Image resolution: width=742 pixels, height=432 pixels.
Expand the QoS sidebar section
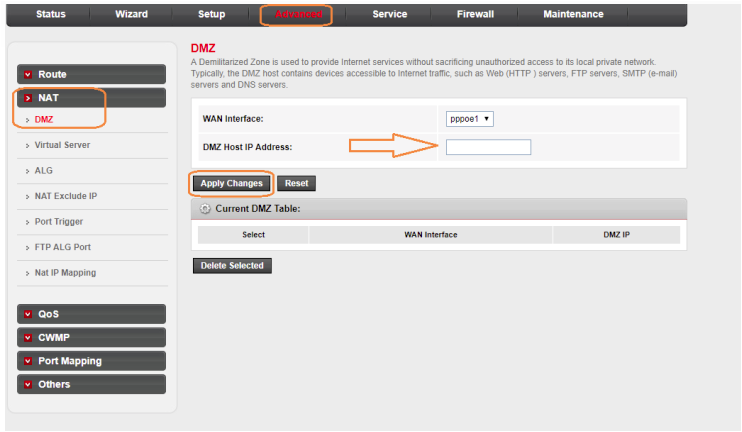(91, 314)
